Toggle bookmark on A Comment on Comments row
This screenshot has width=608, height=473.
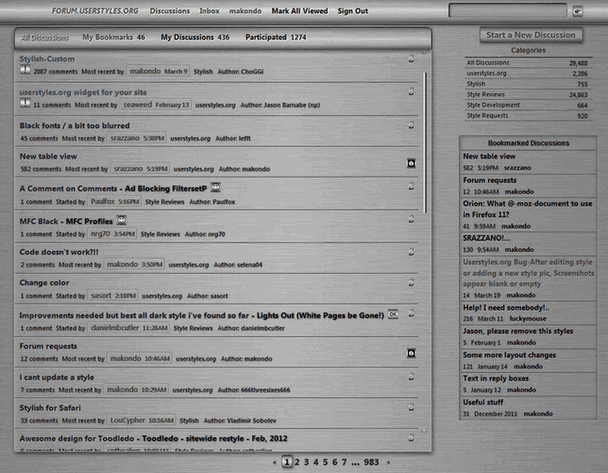(411, 186)
